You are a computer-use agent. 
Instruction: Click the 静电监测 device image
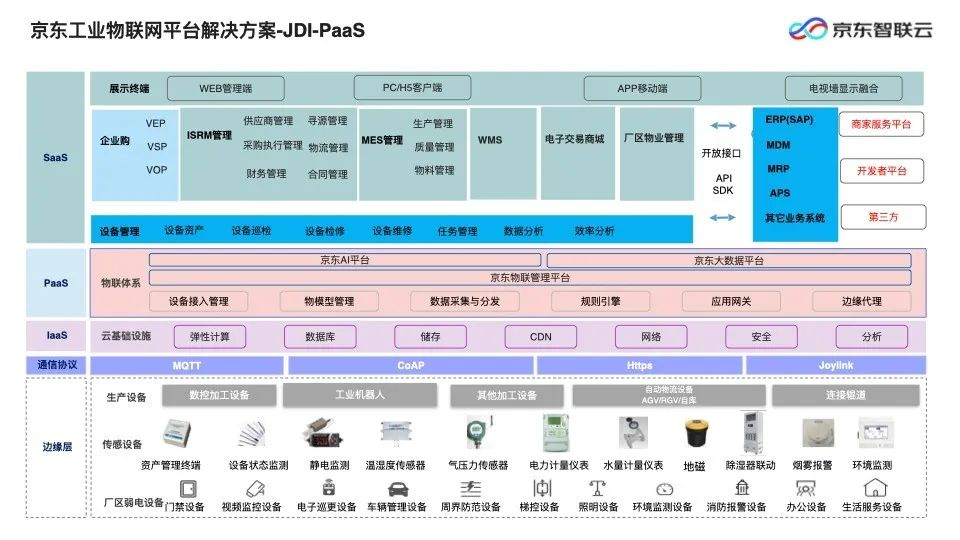tap(322, 433)
